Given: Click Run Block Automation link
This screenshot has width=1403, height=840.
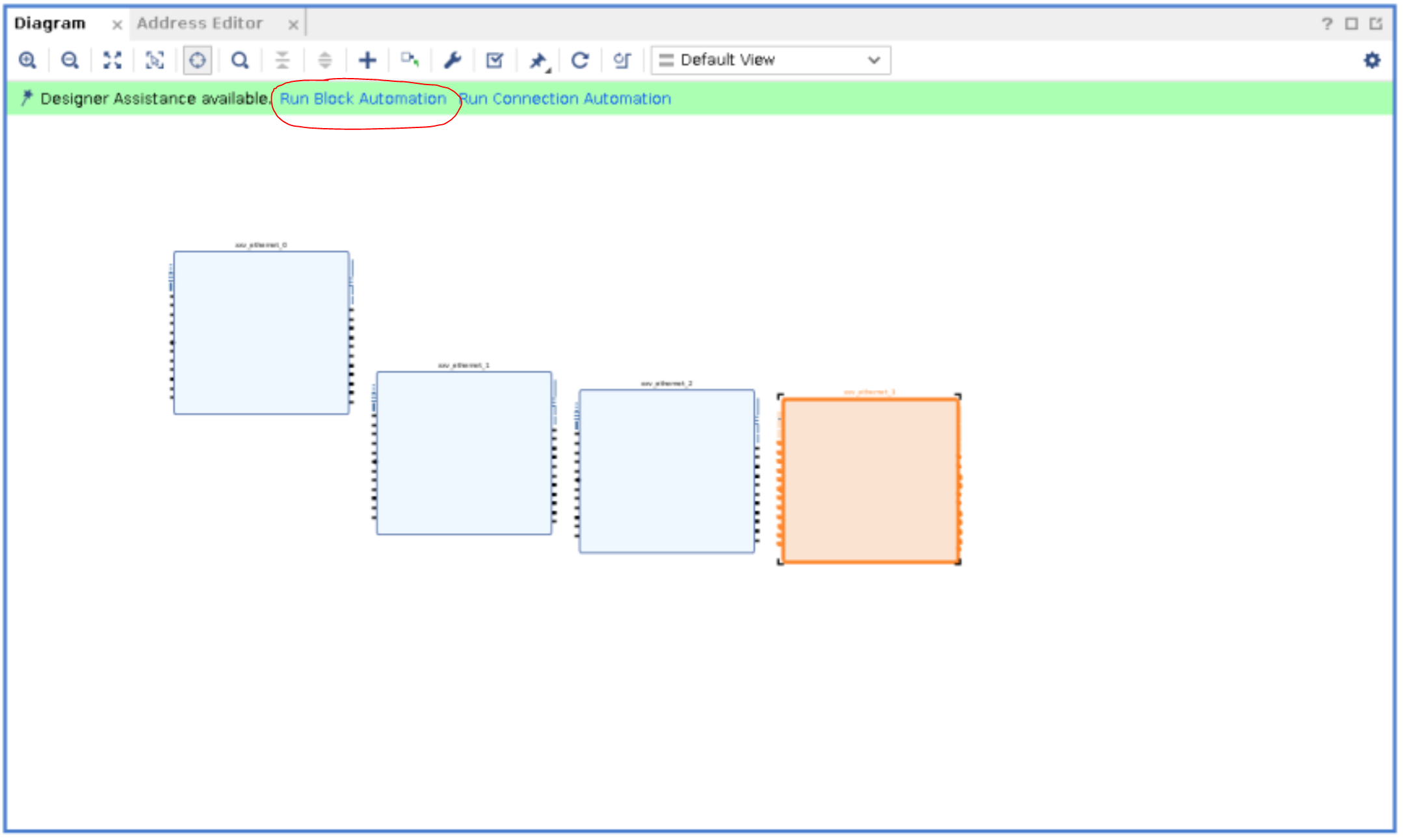Looking at the screenshot, I should tap(363, 99).
